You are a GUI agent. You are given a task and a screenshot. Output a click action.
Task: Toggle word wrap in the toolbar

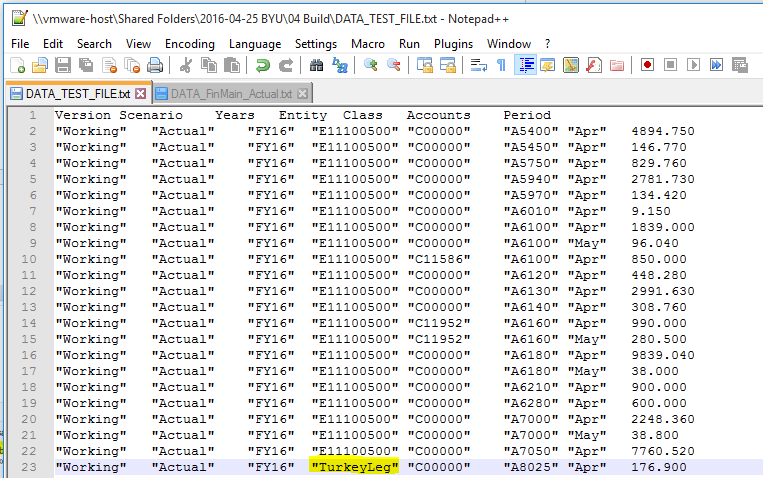coord(478,65)
